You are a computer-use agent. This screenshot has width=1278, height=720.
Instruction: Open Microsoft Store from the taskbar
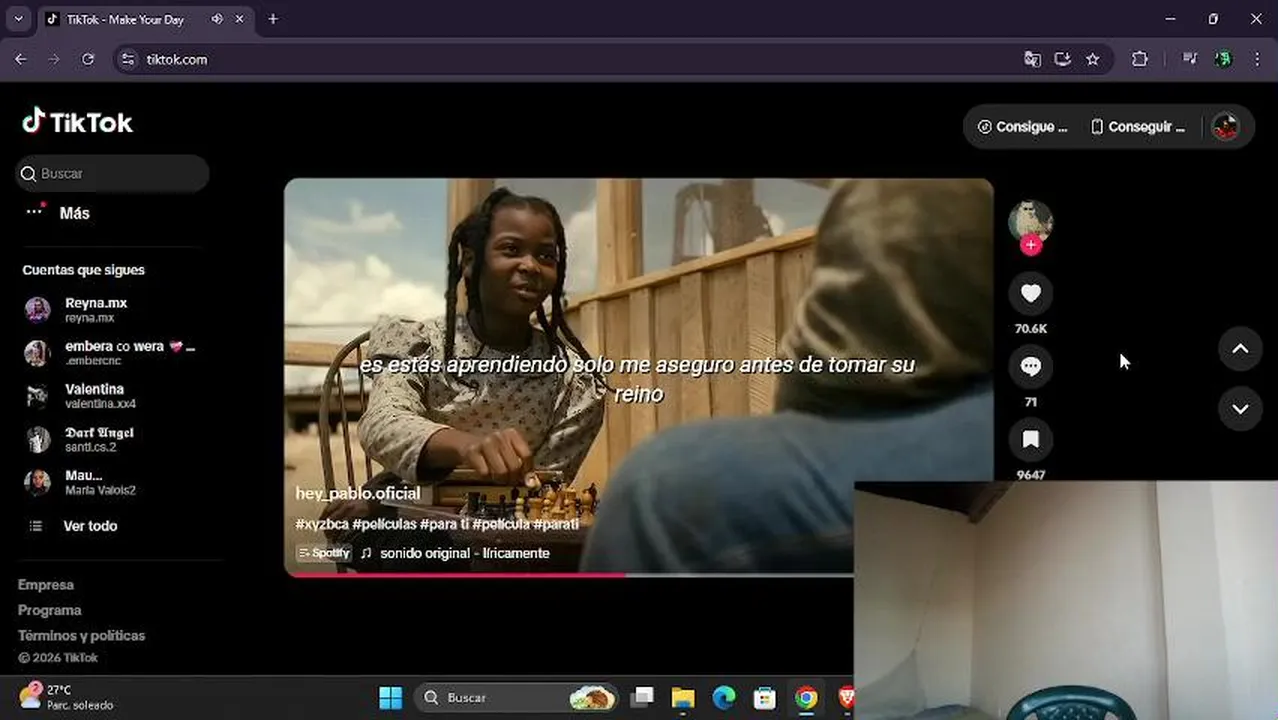765,697
